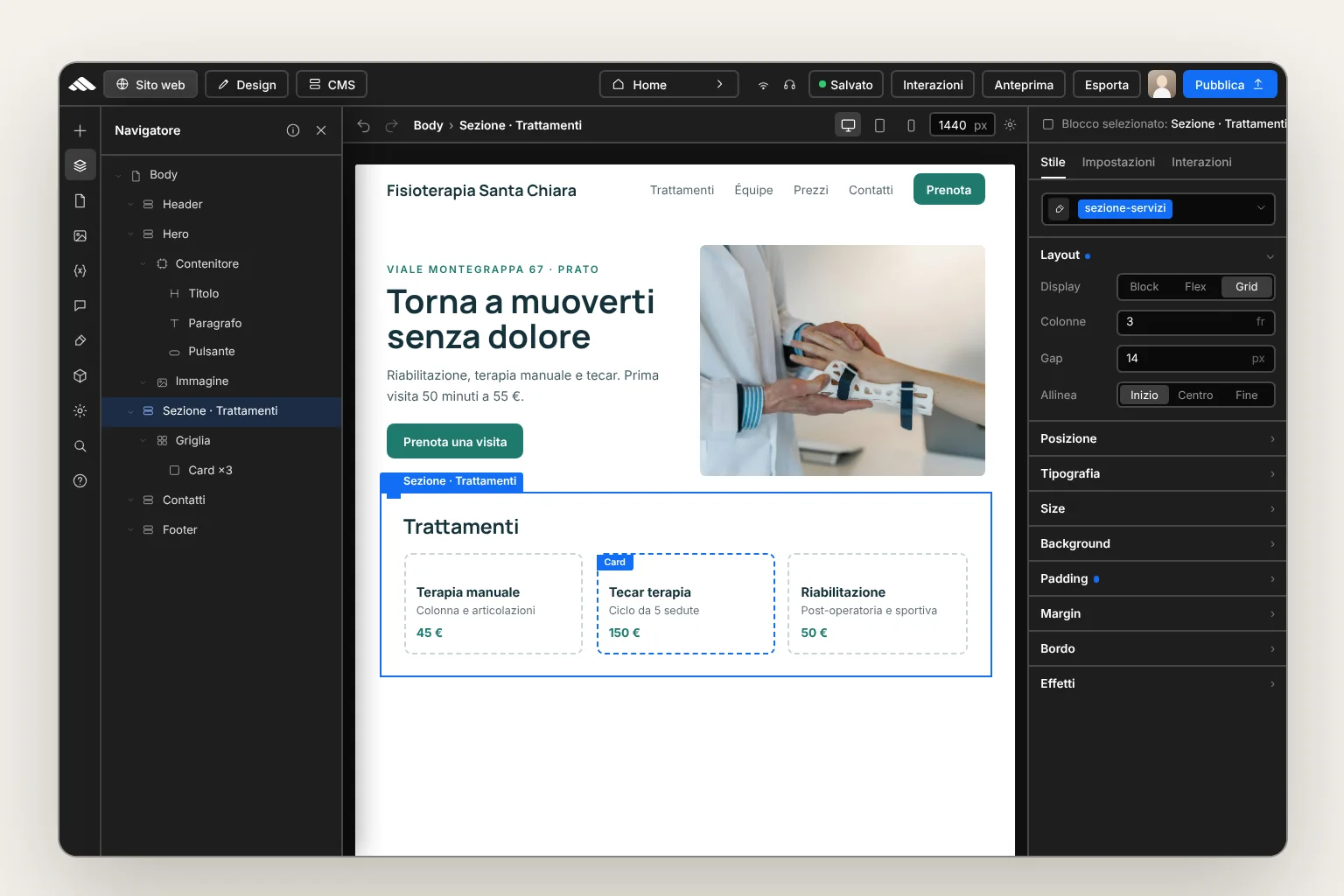
Task: Open the search icon in left sidebar
Action: point(80,445)
